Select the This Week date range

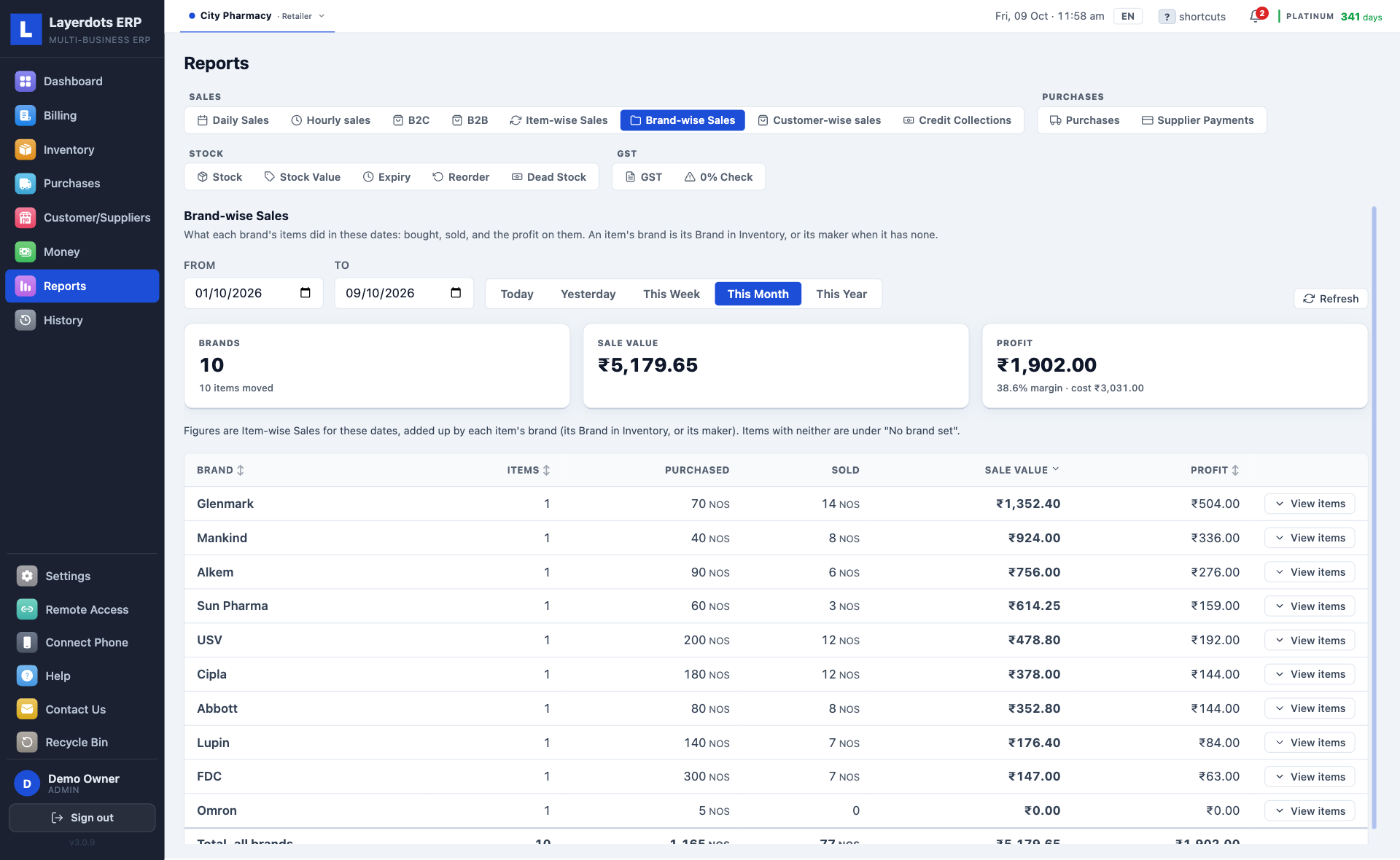click(x=671, y=294)
